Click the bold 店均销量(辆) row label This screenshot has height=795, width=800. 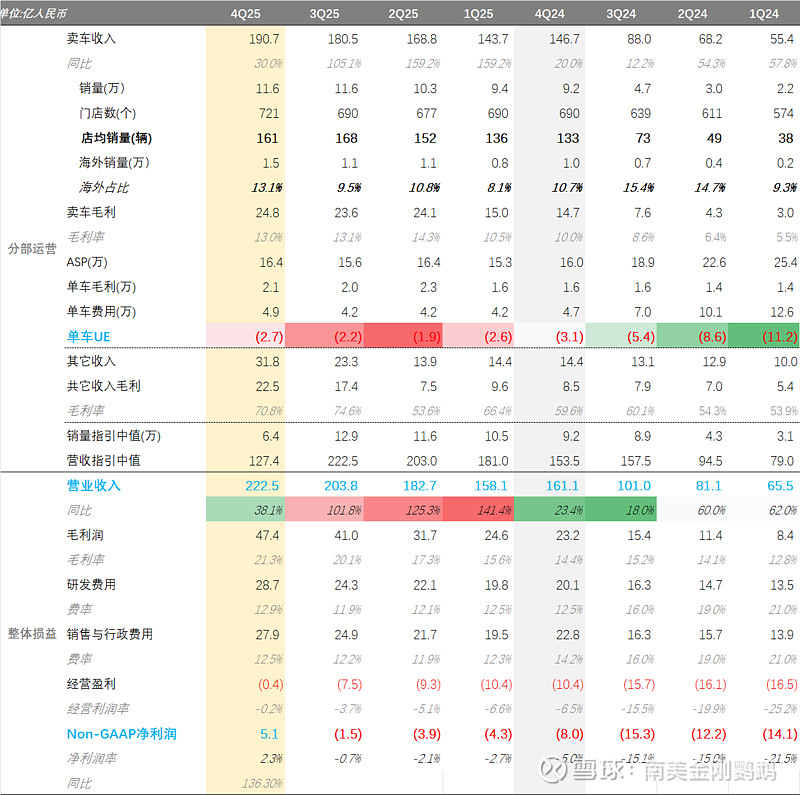click(116, 138)
